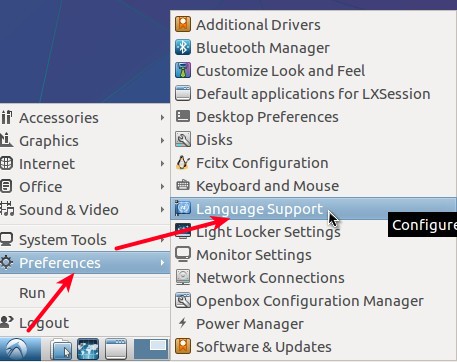Image resolution: width=457 pixels, height=362 pixels.
Task: Click the Customize Look and Feel icon
Action: click(183, 70)
